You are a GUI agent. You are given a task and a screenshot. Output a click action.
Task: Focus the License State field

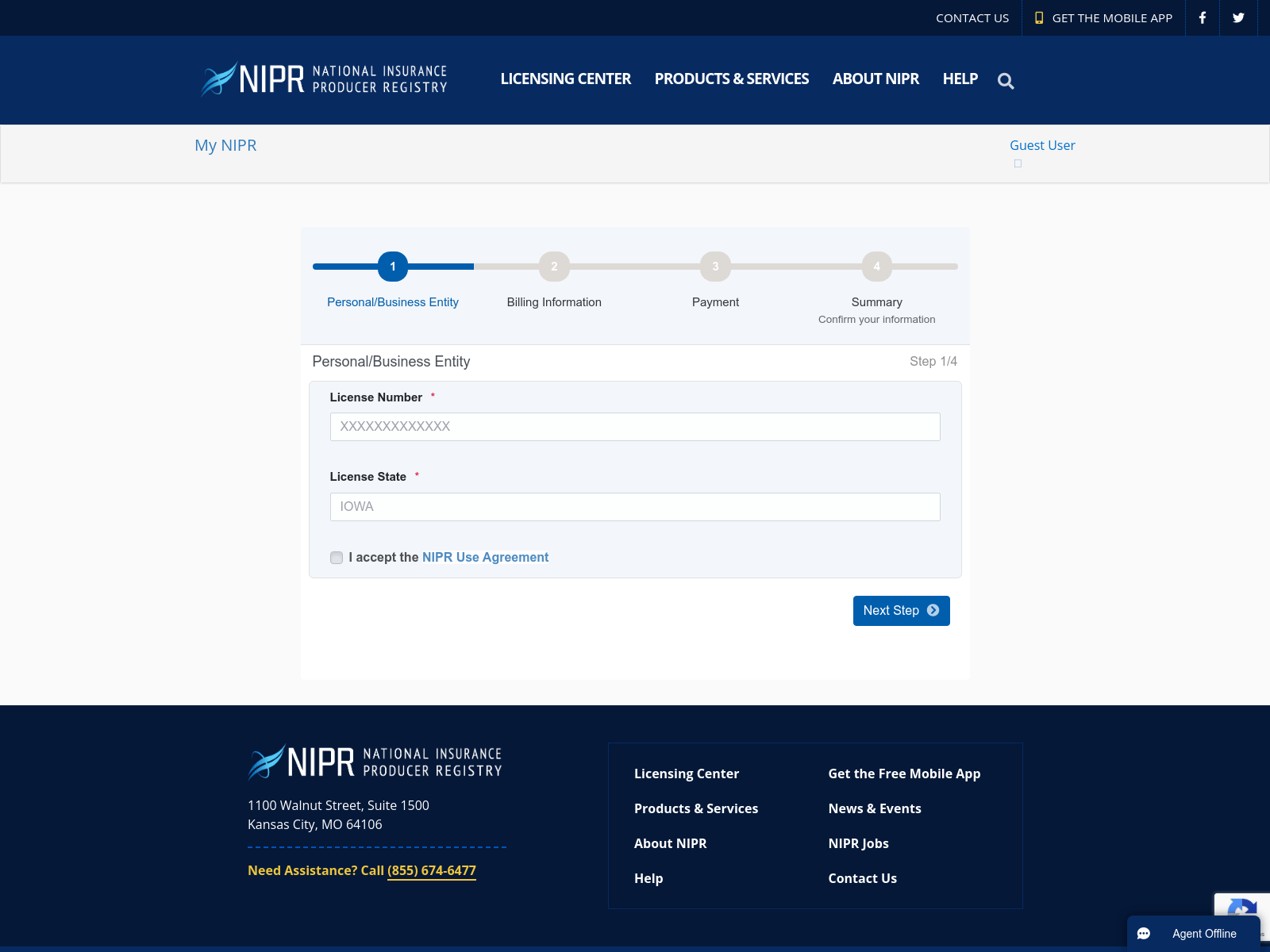635,507
